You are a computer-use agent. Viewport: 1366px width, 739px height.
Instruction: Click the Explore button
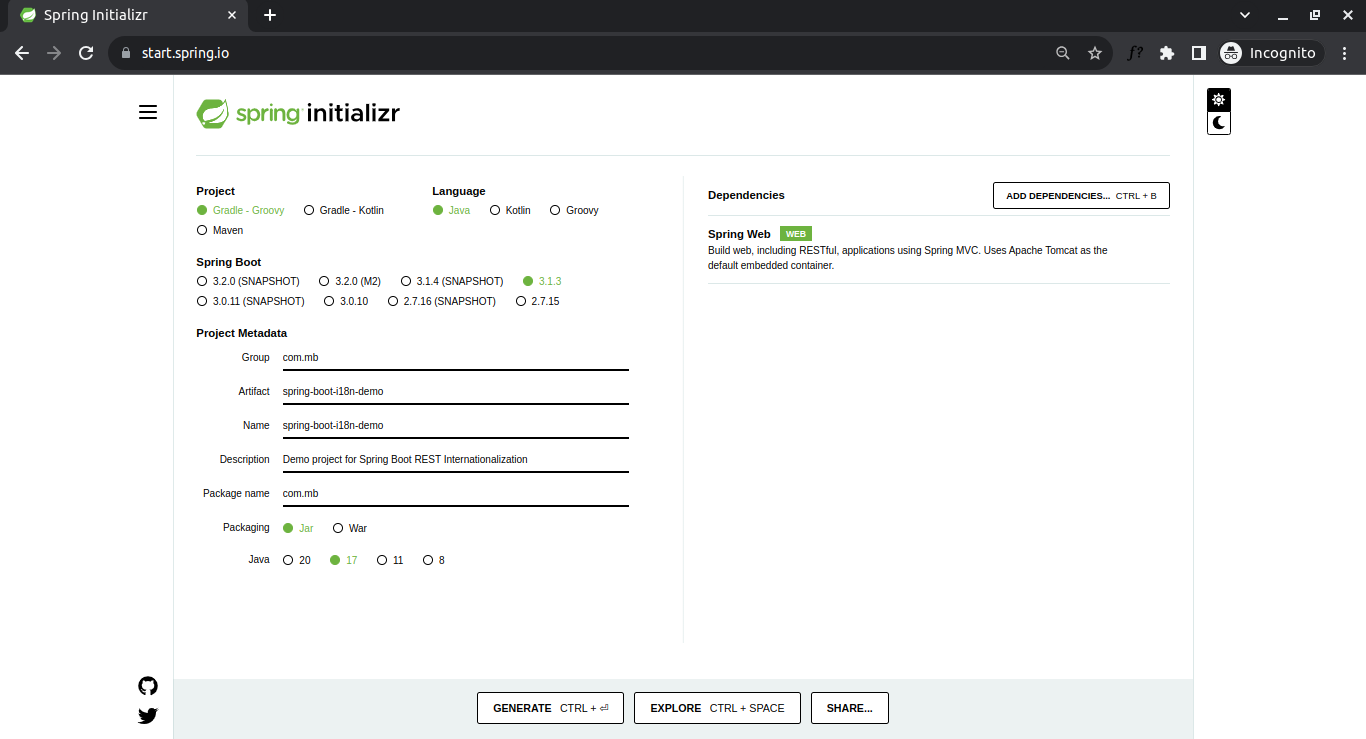coord(717,708)
